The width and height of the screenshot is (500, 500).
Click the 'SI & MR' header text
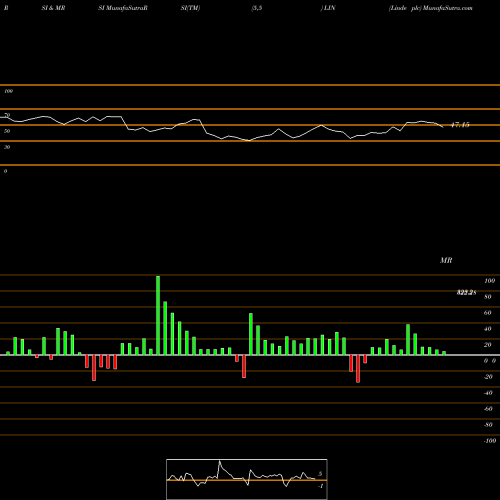(x=53, y=8)
